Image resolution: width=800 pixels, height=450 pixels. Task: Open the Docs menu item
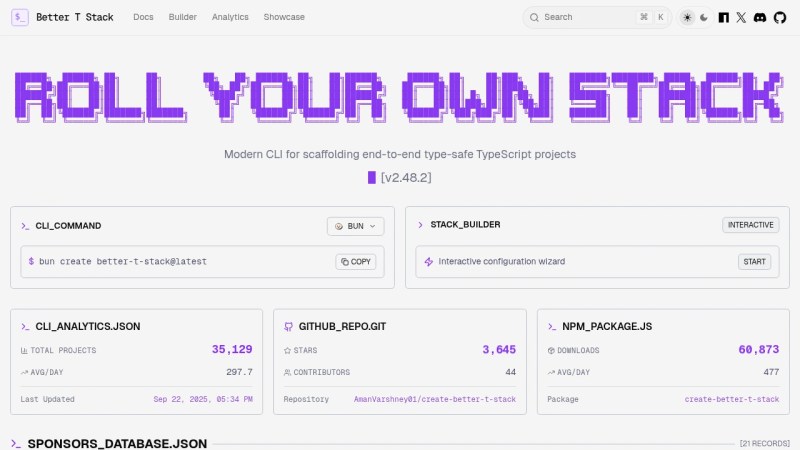[x=143, y=17]
